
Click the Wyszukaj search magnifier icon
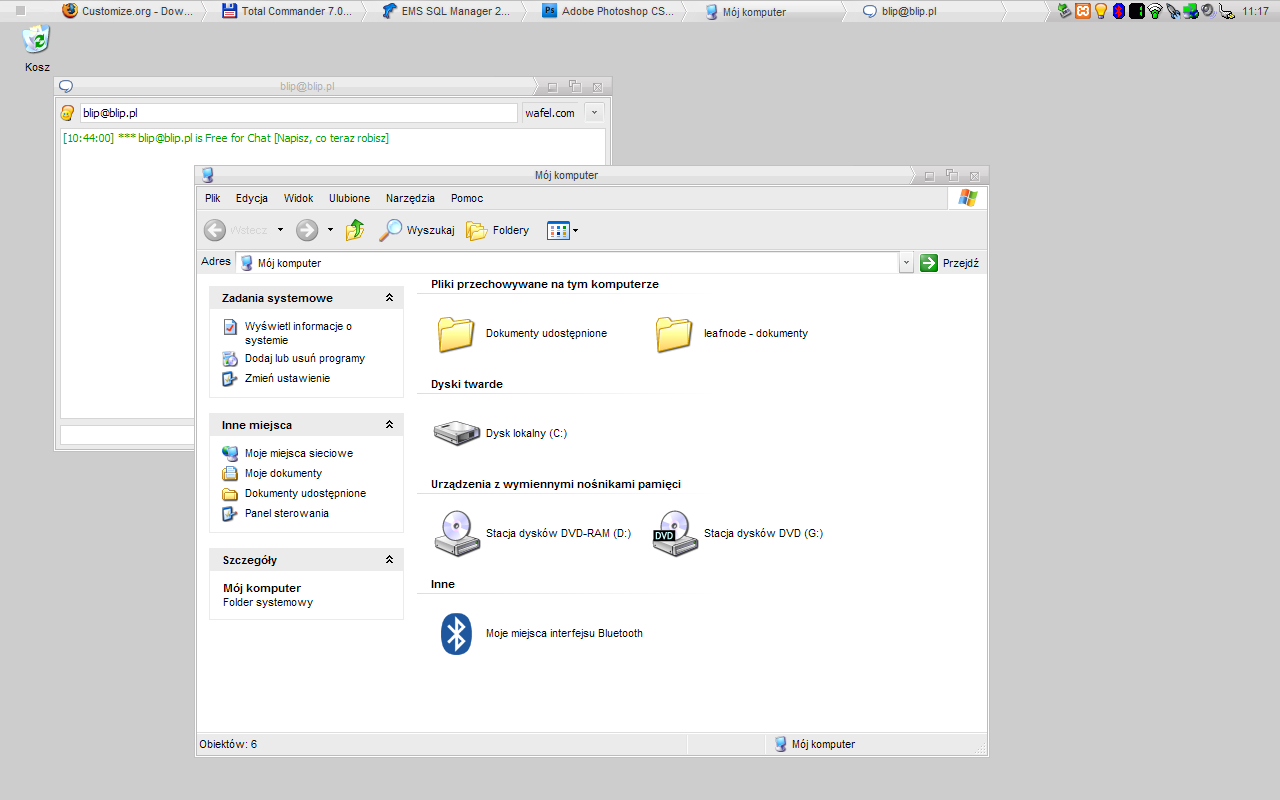pos(391,230)
